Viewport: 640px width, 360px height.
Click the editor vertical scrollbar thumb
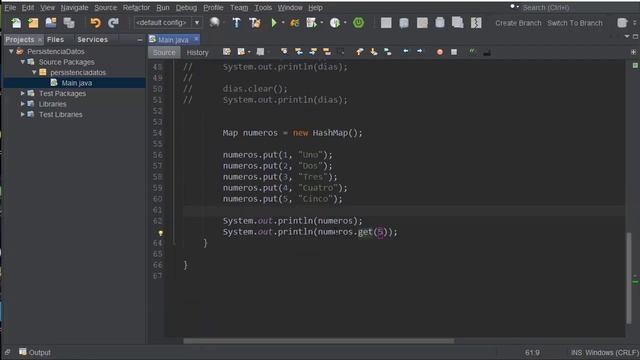tap(629, 278)
